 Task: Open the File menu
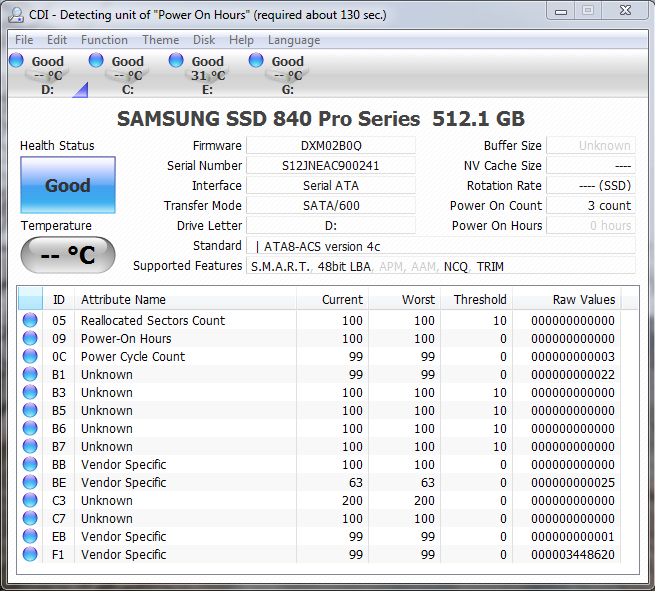tap(24, 40)
